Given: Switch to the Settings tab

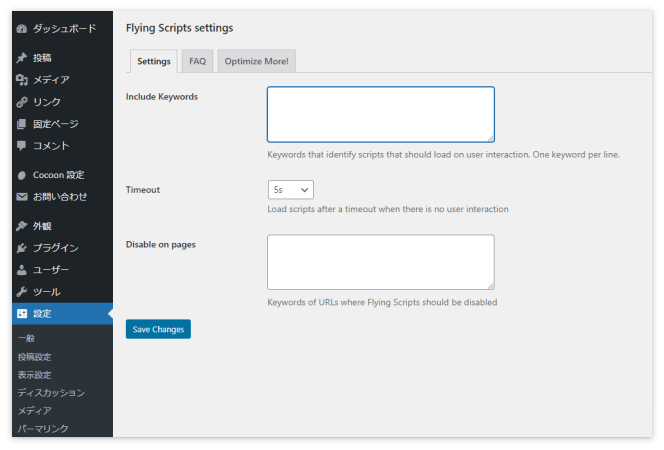Looking at the screenshot, I should click(x=154, y=61).
